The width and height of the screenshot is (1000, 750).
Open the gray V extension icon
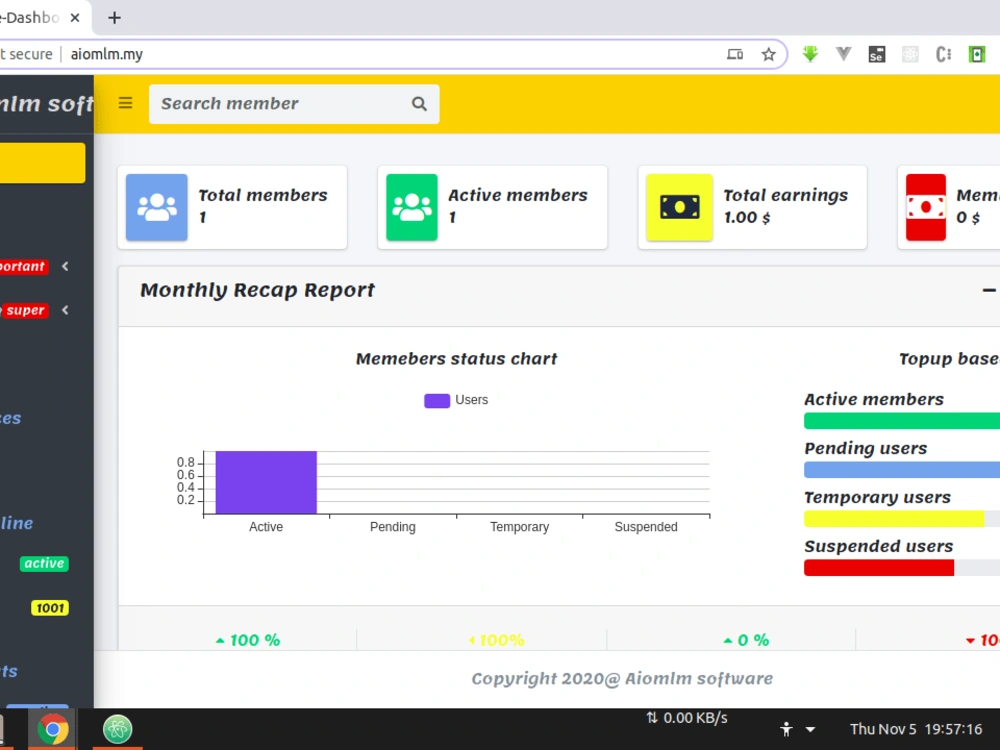click(x=843, y=54)
